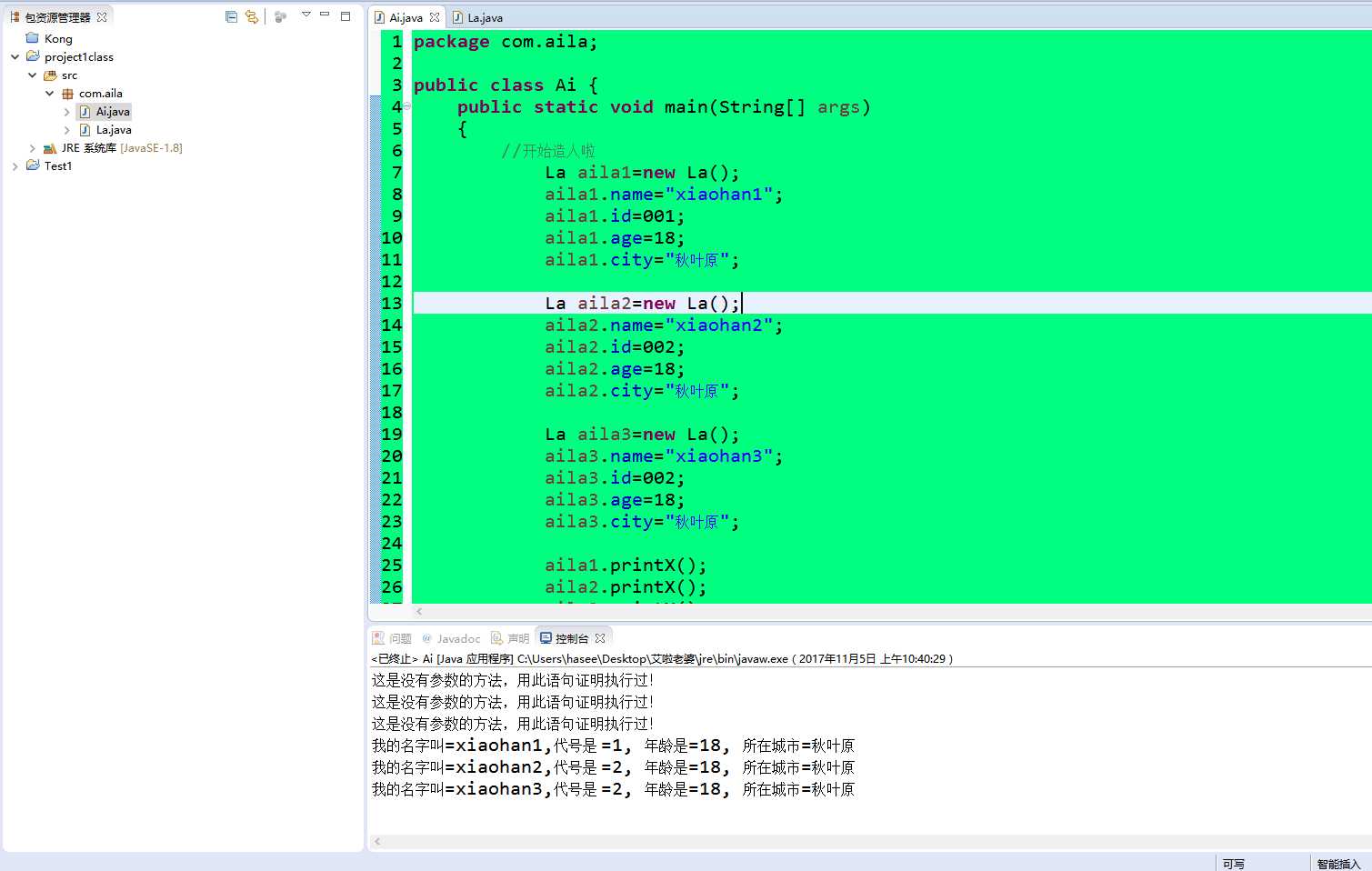
Task: Click the focus on active task icon
Action: pos(280,16)
